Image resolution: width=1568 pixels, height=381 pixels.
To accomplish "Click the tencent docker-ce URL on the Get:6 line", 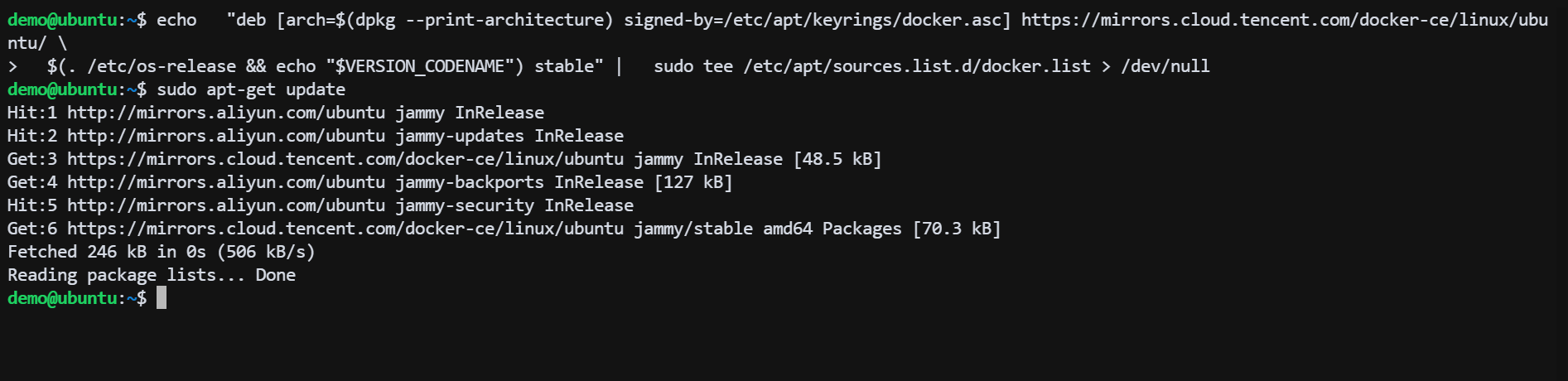I will tap(345, 229).
